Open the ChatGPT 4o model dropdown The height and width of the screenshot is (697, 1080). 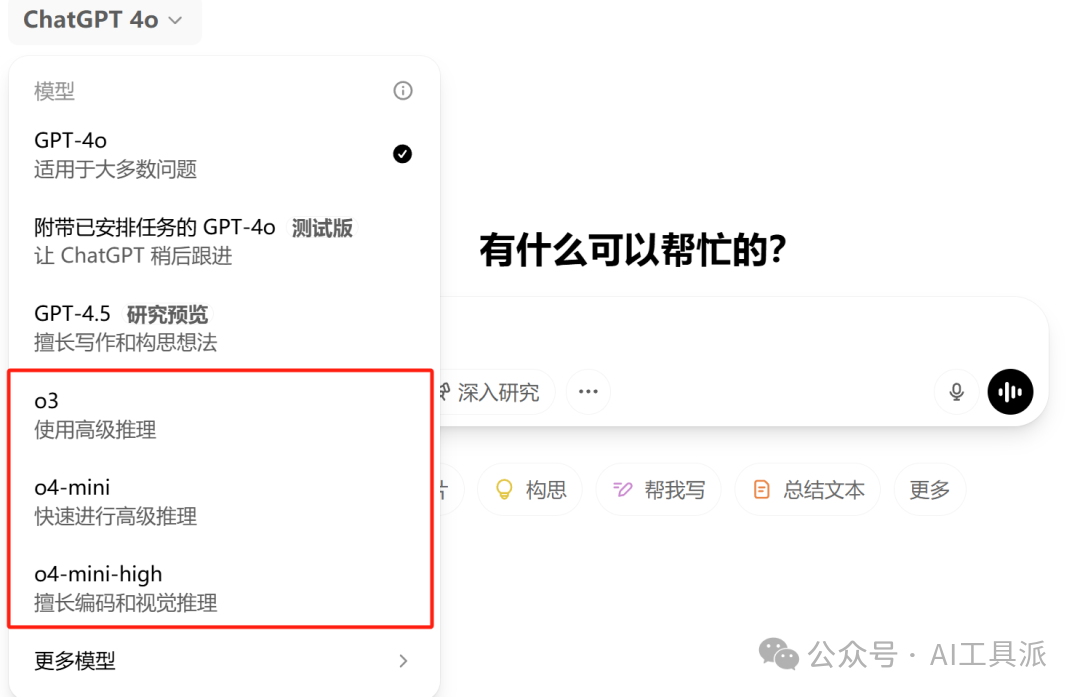click(105, 20)
